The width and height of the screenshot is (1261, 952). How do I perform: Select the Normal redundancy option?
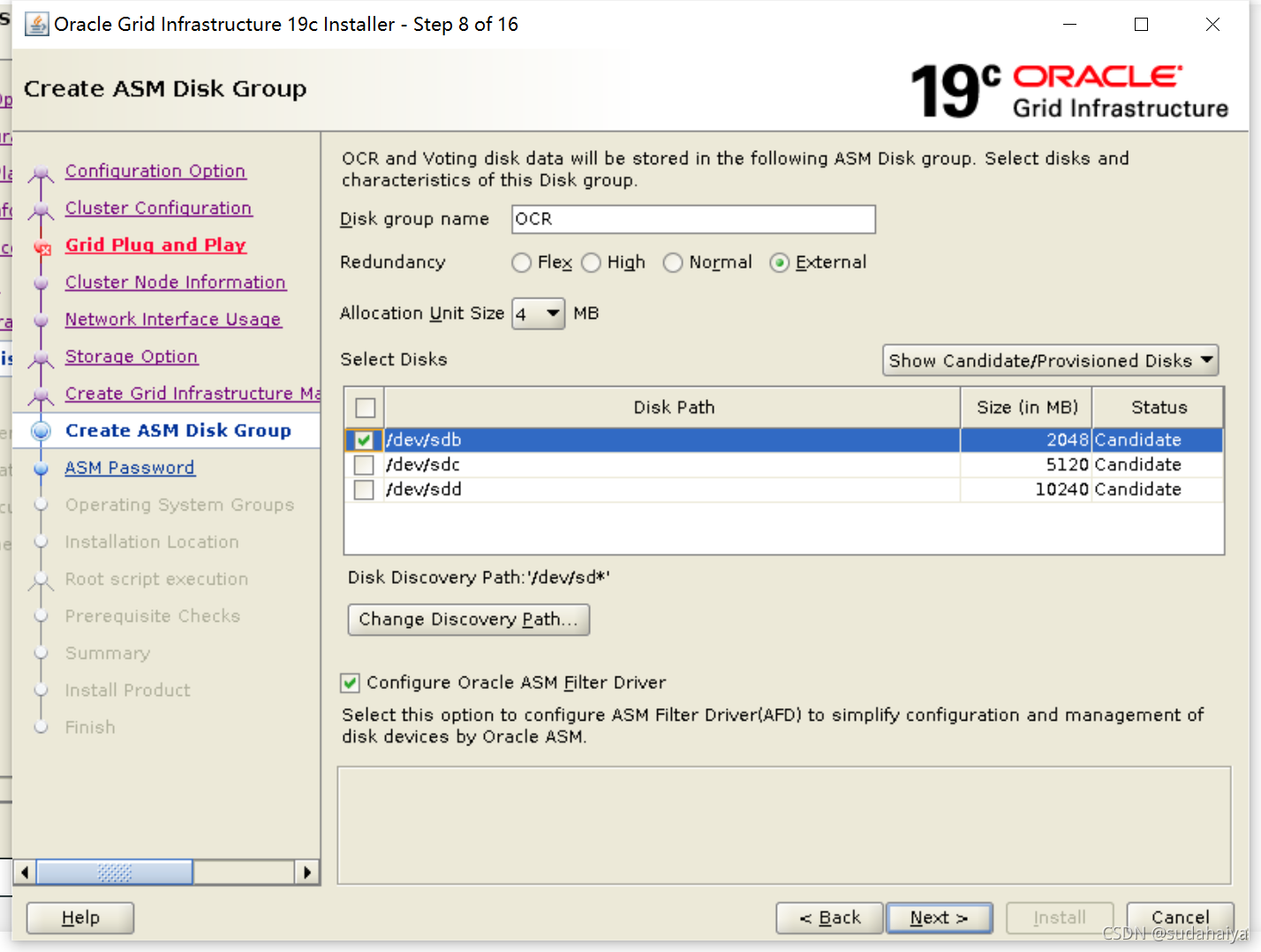[x=673, y=262]
